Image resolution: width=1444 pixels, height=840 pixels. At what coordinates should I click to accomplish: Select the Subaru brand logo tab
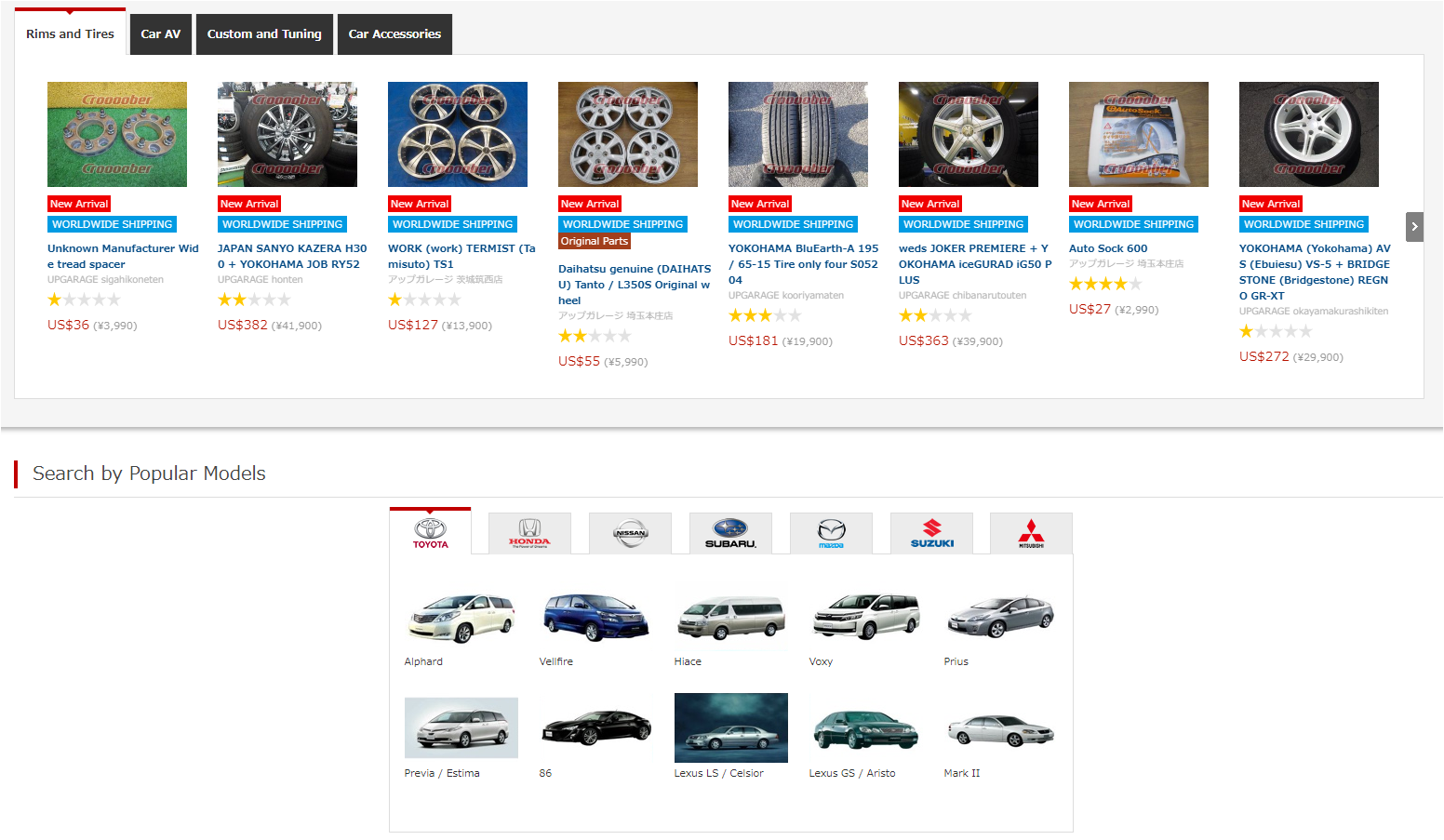[730, 533]
